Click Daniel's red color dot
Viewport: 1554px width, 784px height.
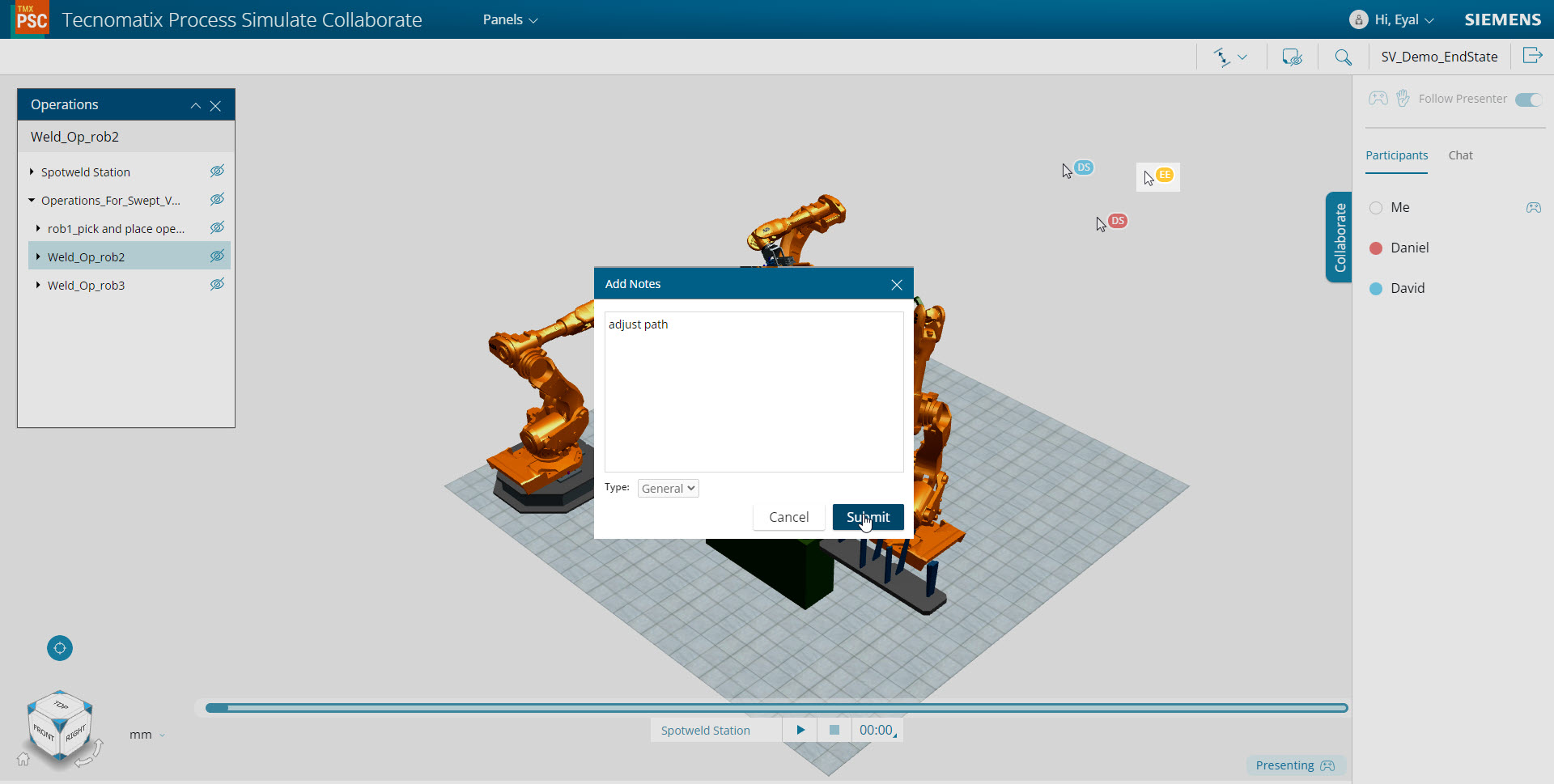[x=1375, y=248]
